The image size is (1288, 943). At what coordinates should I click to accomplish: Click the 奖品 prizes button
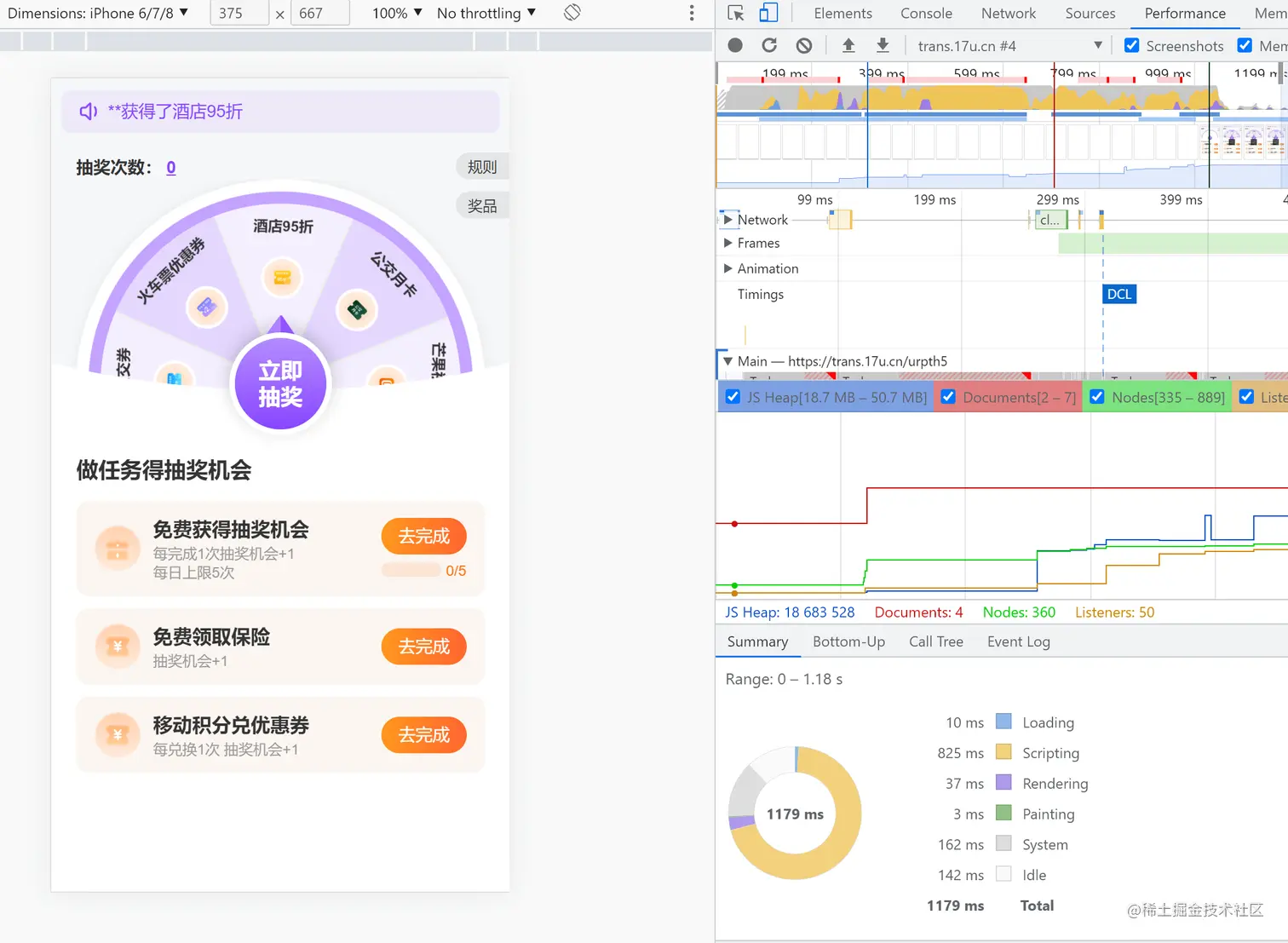[482, 206]
